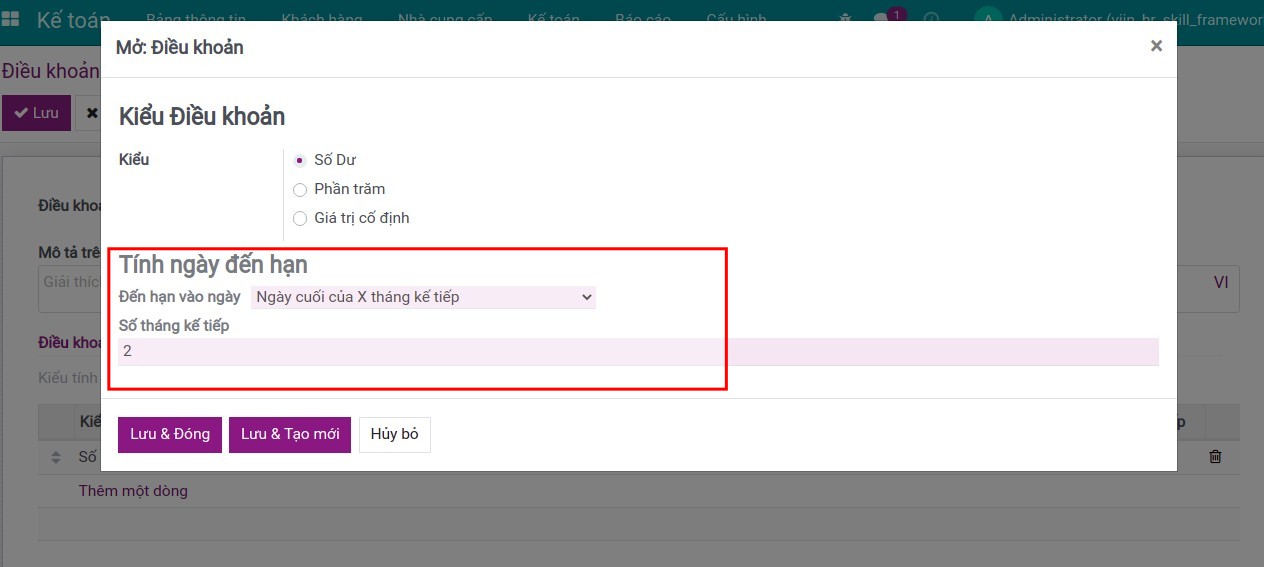
Task: Open the apps grid menu icon
Action: (x=12, y=20)
